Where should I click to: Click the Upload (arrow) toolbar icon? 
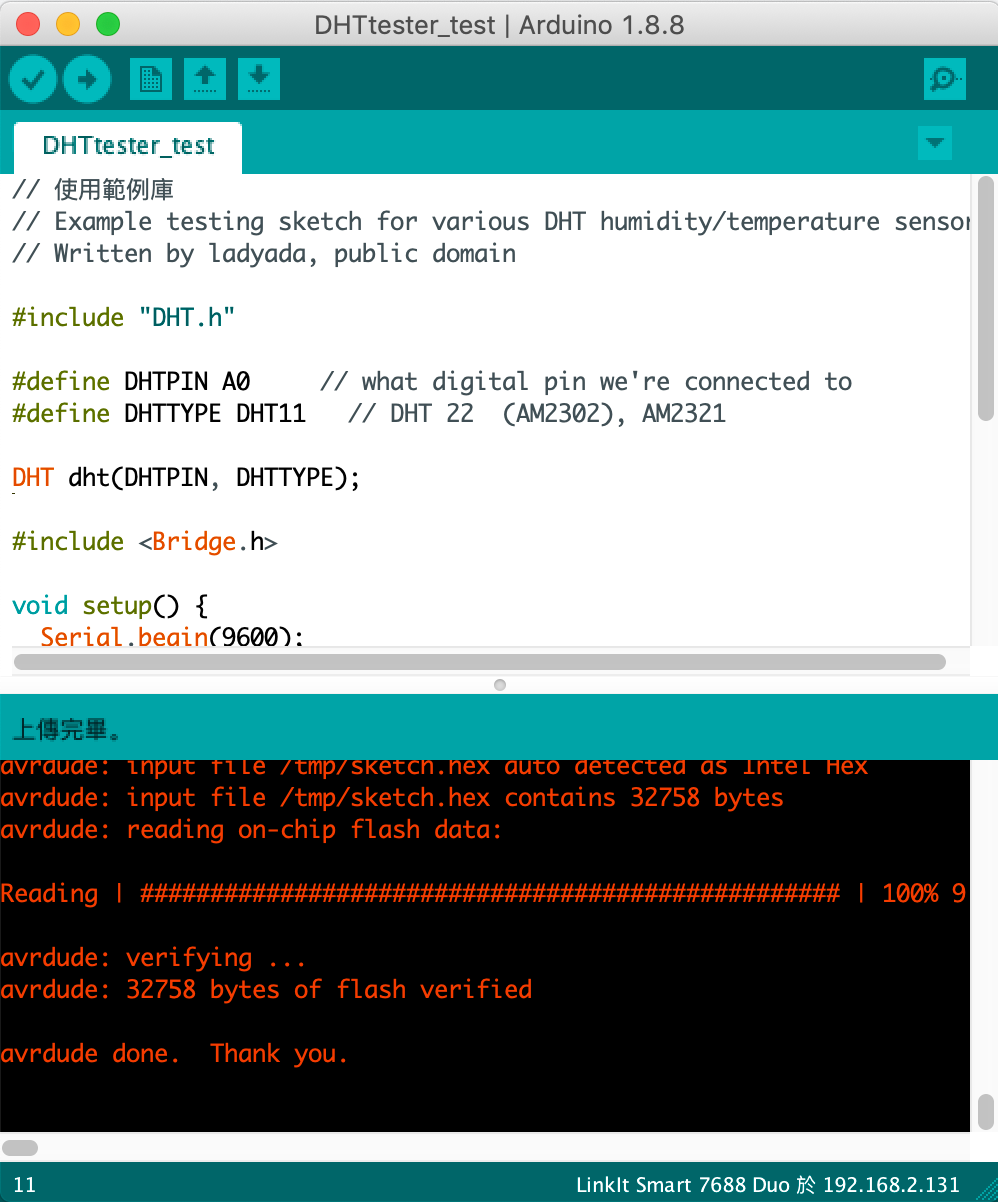coord(87,78)
